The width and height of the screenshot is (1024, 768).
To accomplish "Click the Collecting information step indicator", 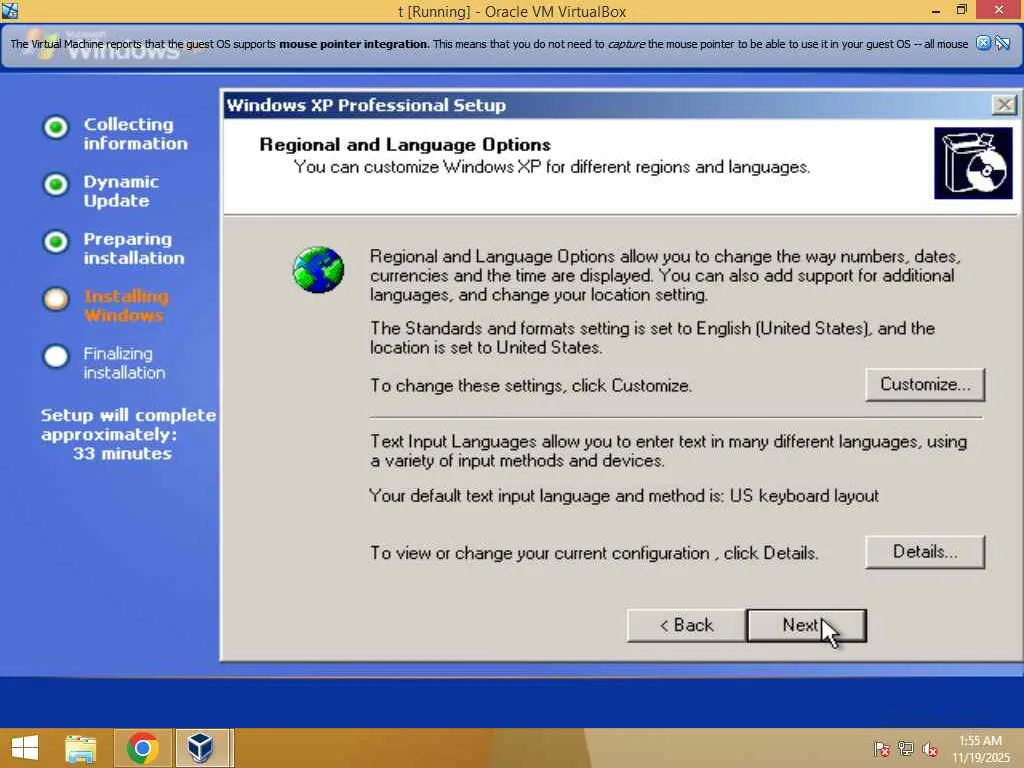I will [x=56, y=127].
